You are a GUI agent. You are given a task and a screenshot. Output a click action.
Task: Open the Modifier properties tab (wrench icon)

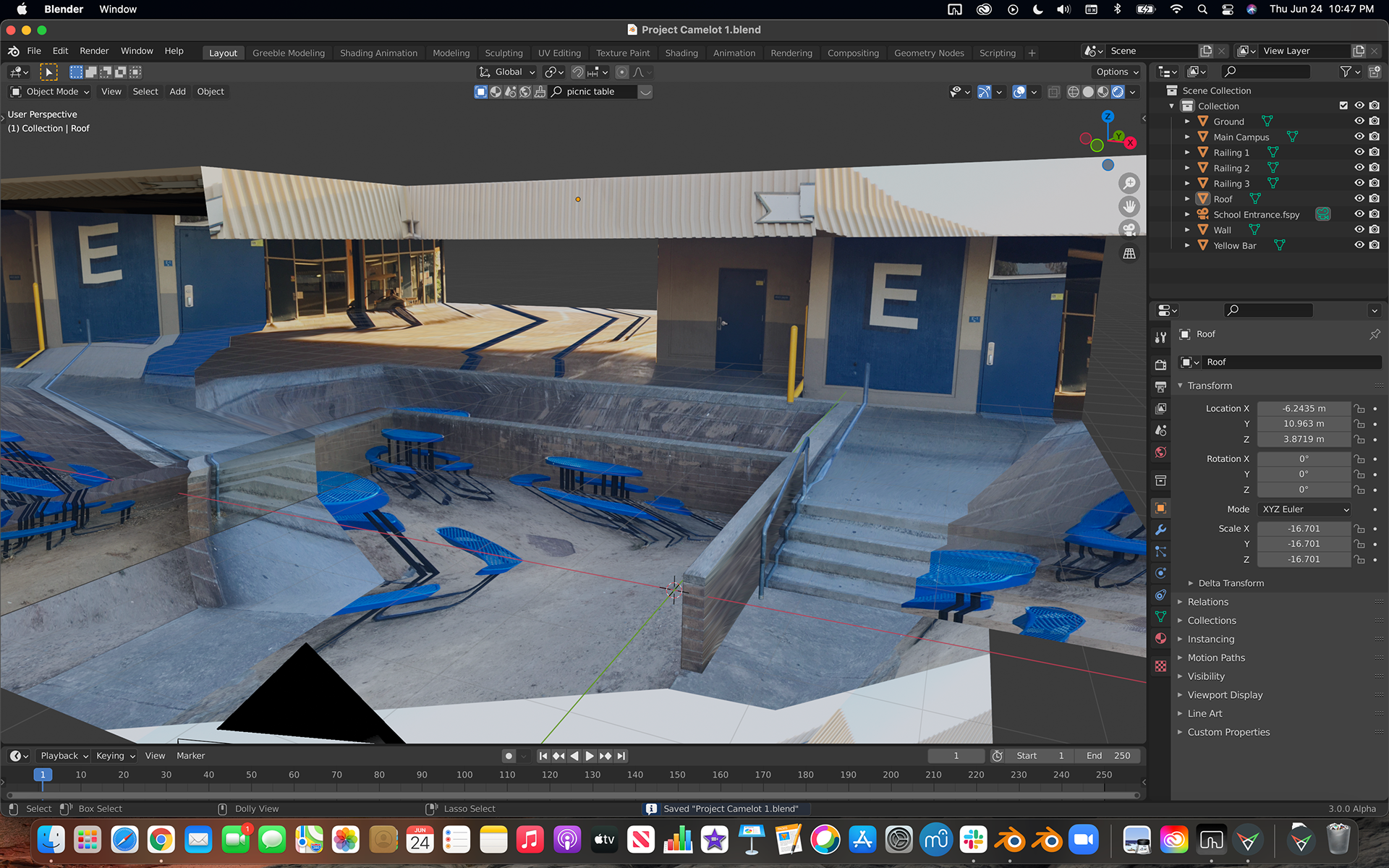1160,529
